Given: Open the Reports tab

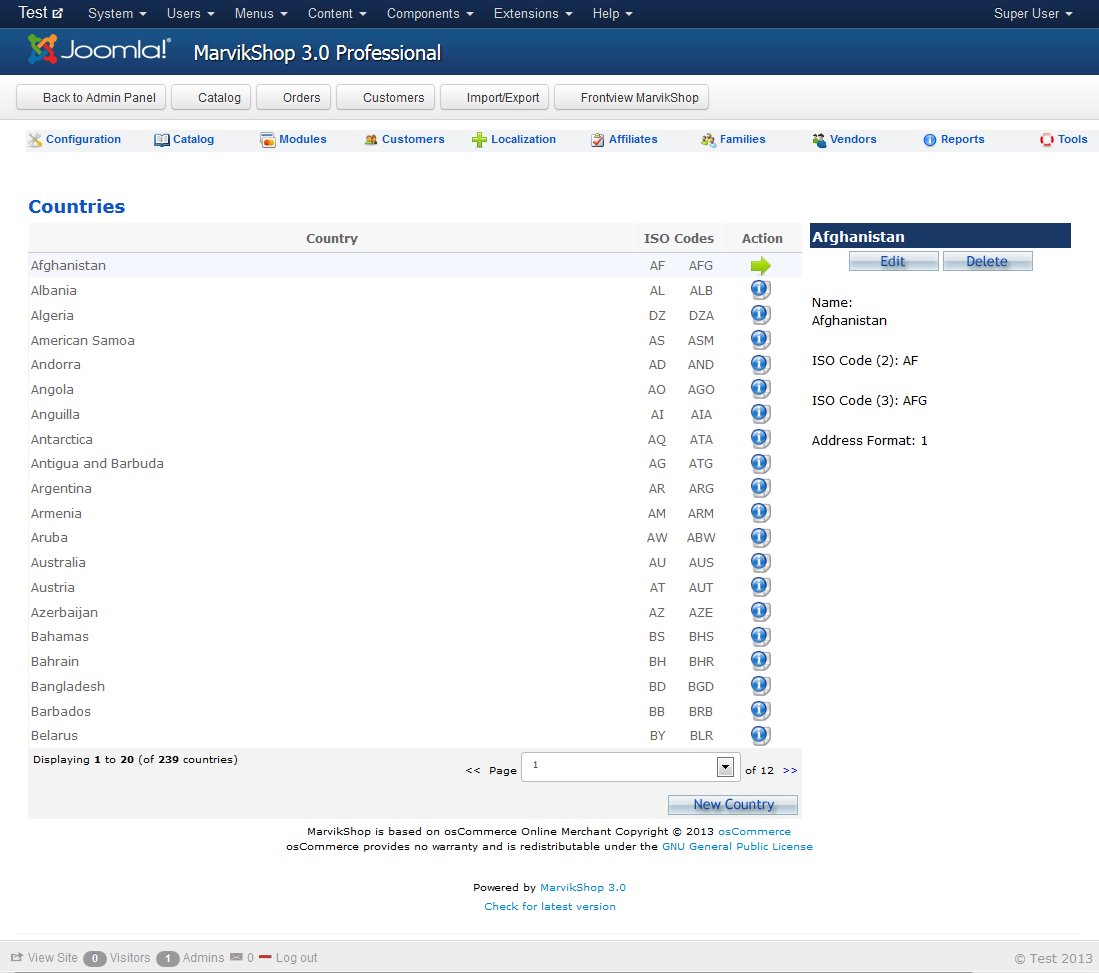Looking at the screenshot, I should click(954, 140).
